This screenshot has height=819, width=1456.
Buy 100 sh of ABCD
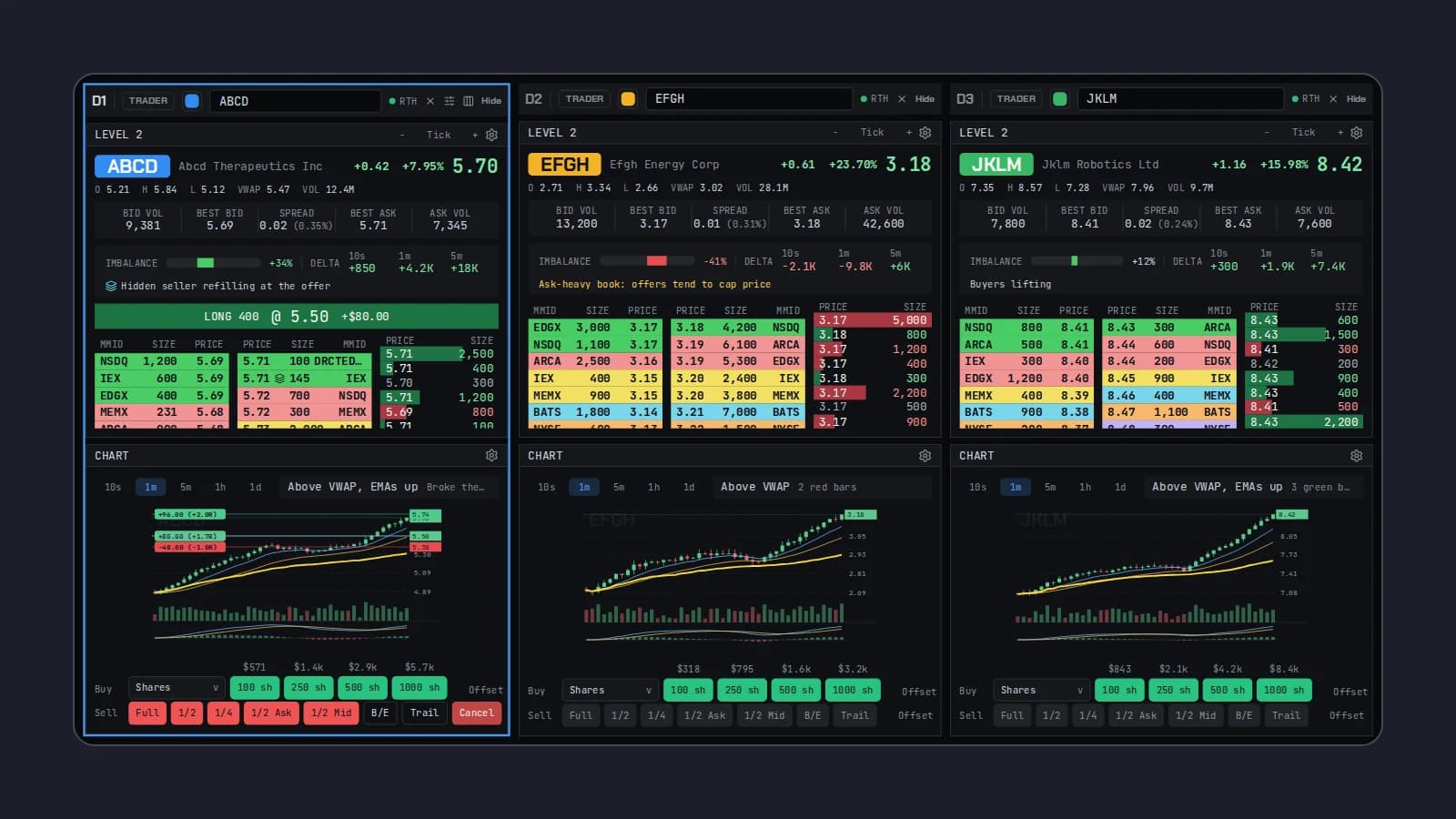click(255, 688)
